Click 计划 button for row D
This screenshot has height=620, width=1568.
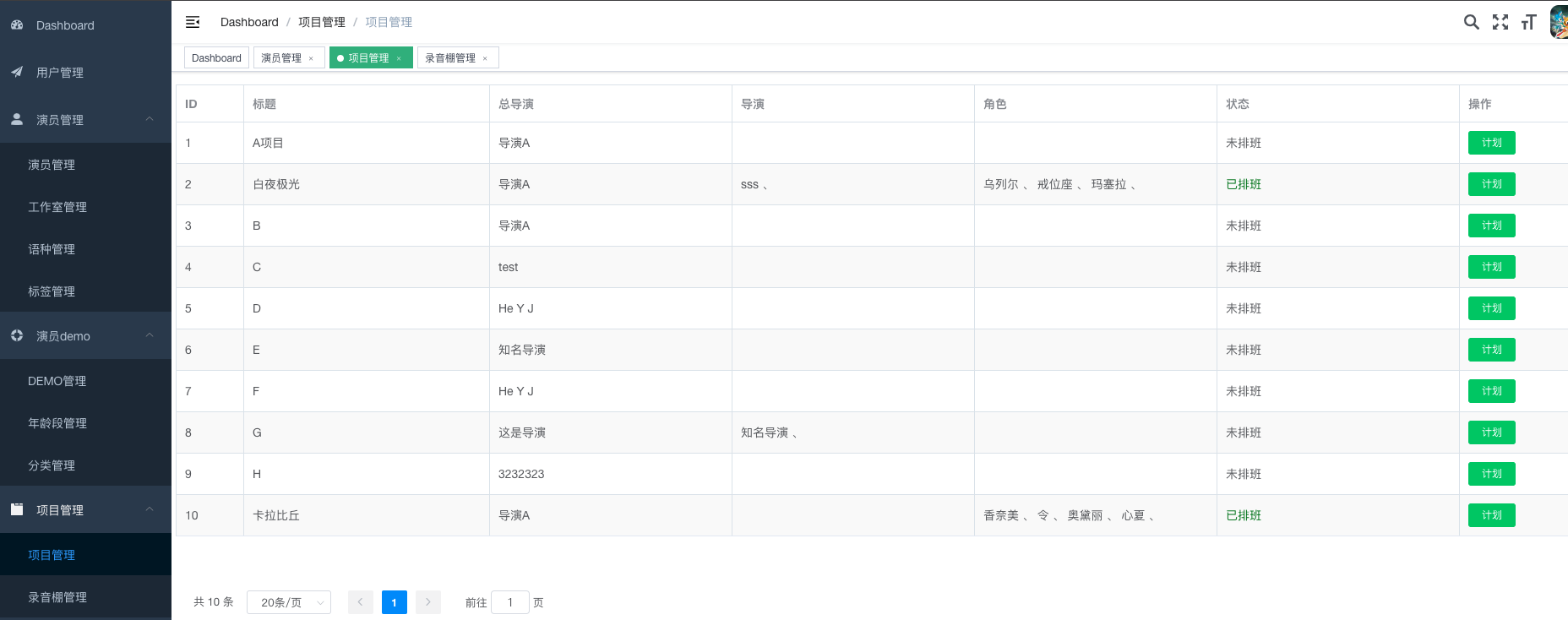(1491, 308)
